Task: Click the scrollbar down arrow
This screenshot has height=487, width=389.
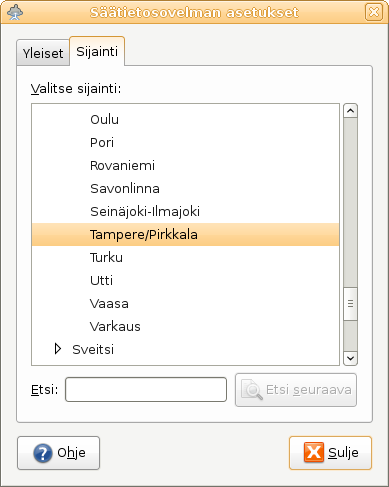Action: [350, 358]
